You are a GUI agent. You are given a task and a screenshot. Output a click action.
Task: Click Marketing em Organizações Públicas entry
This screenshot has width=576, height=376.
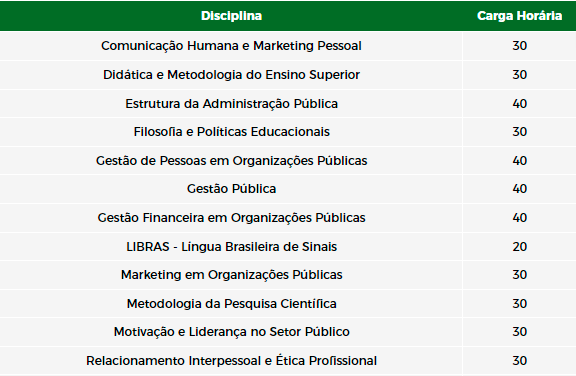point(231,275)
